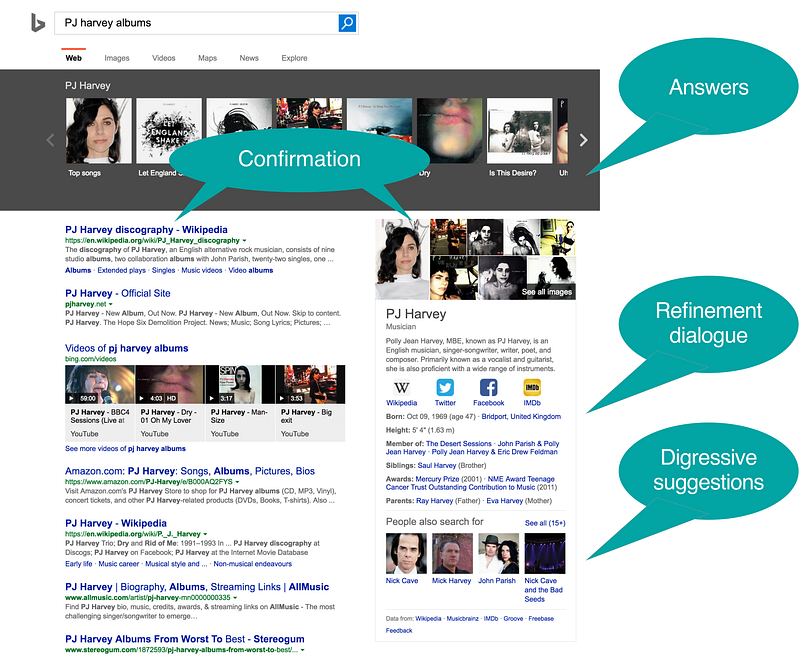
Task: Open the Bridport, United Kingdom link
Action: click(x=521, y=417)
